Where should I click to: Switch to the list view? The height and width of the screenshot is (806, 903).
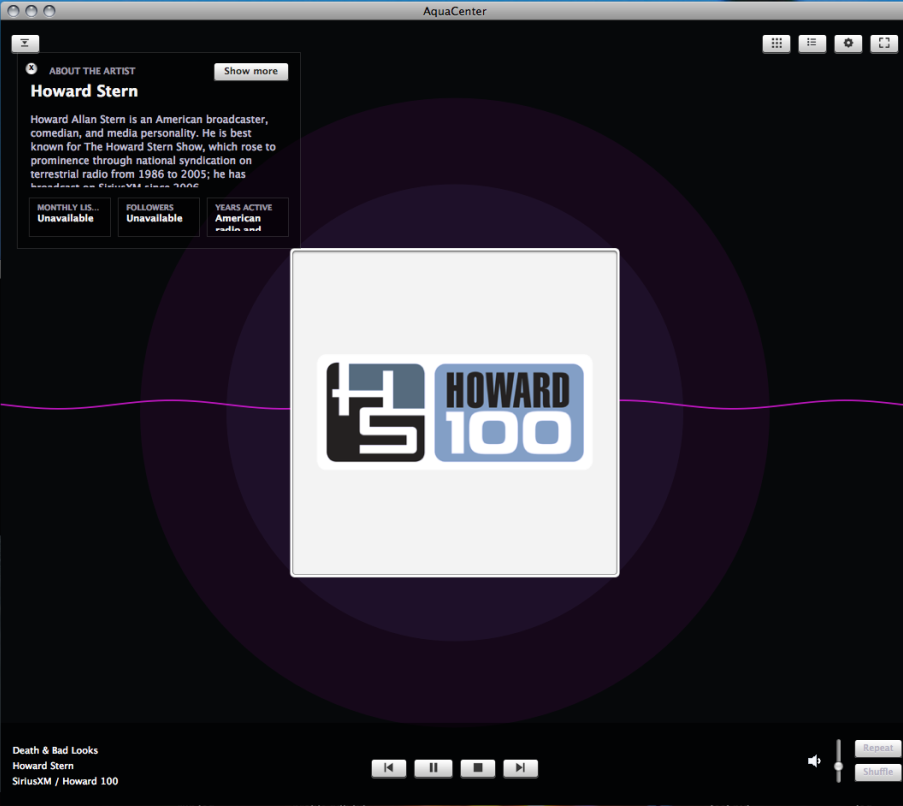point(812,43)
